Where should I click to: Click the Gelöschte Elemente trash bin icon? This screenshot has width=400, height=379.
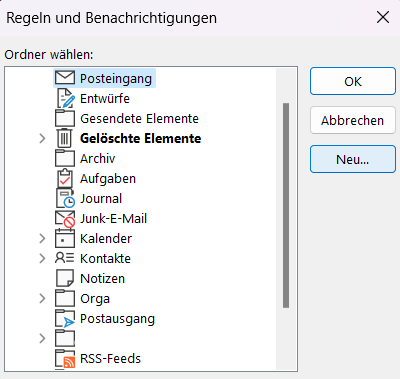point(64,138)
